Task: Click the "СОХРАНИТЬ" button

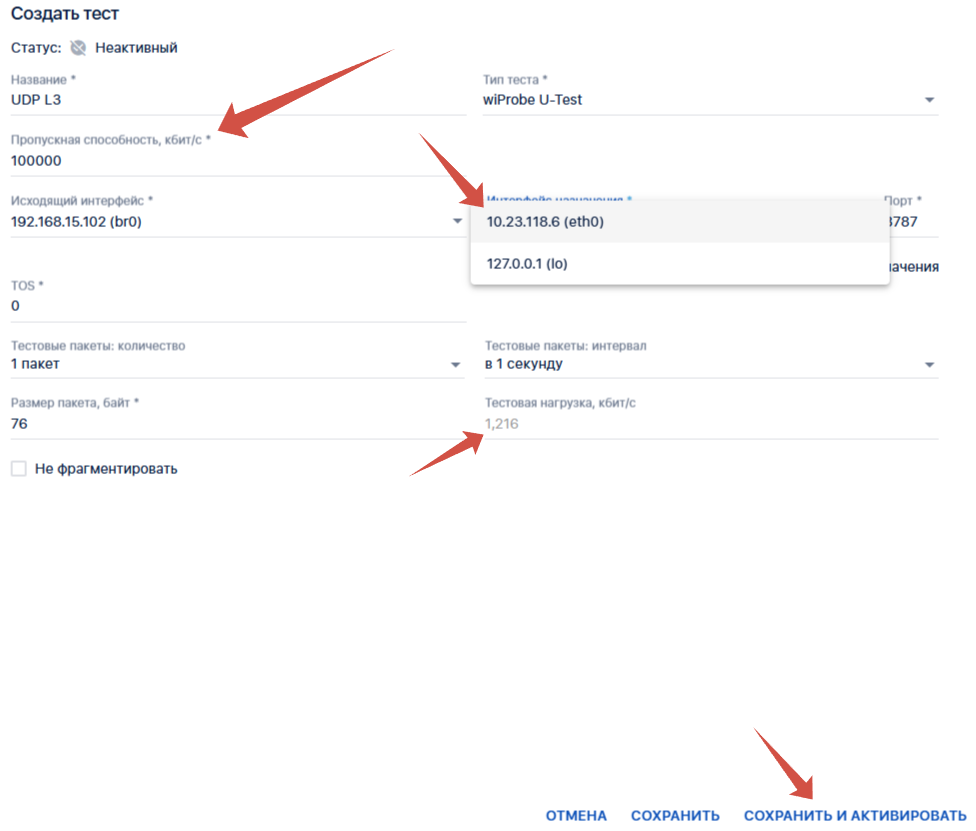Action: 675,815
